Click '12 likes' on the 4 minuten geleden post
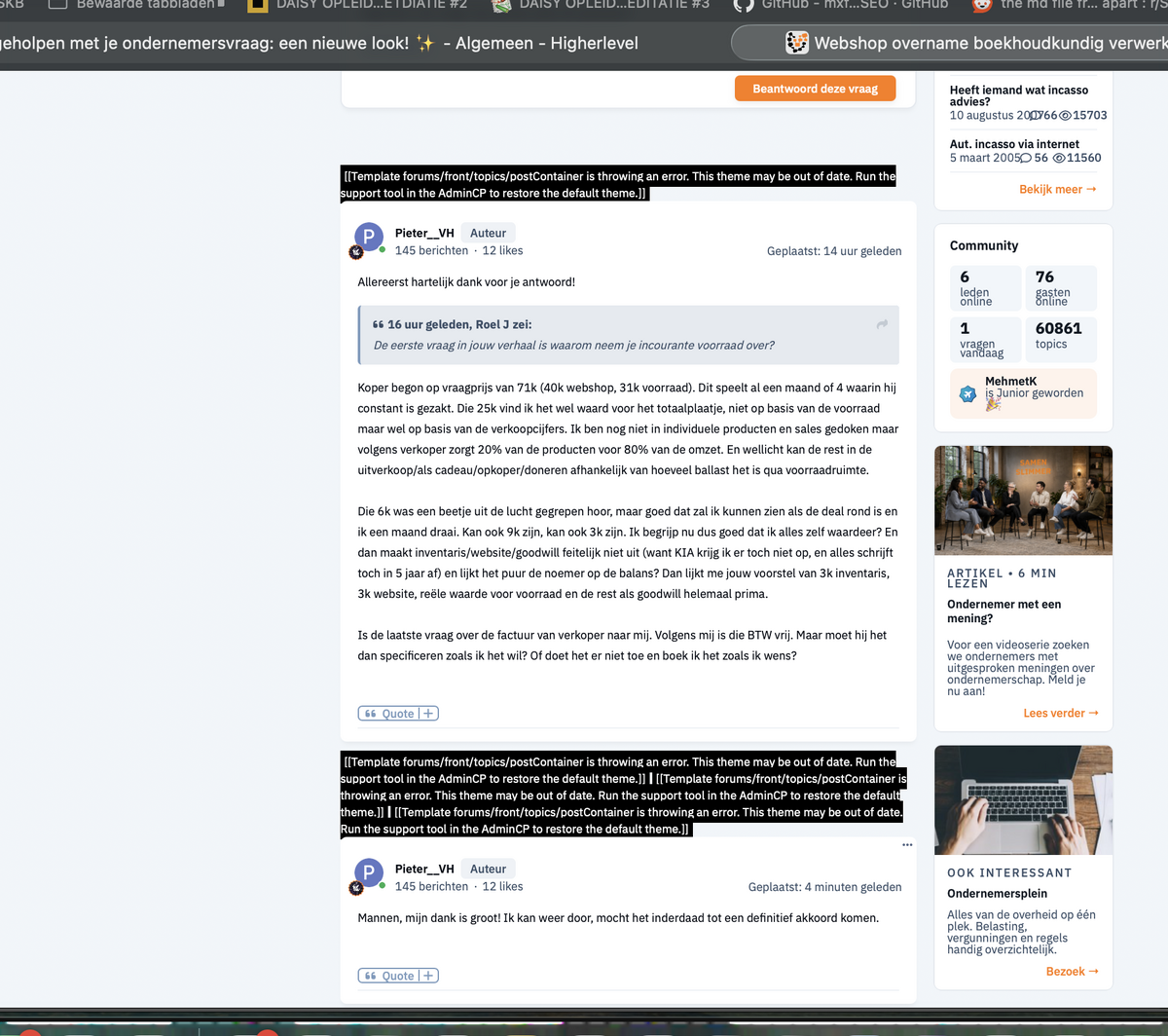Screen dimensions: 1168x1036 click(502, 886)
